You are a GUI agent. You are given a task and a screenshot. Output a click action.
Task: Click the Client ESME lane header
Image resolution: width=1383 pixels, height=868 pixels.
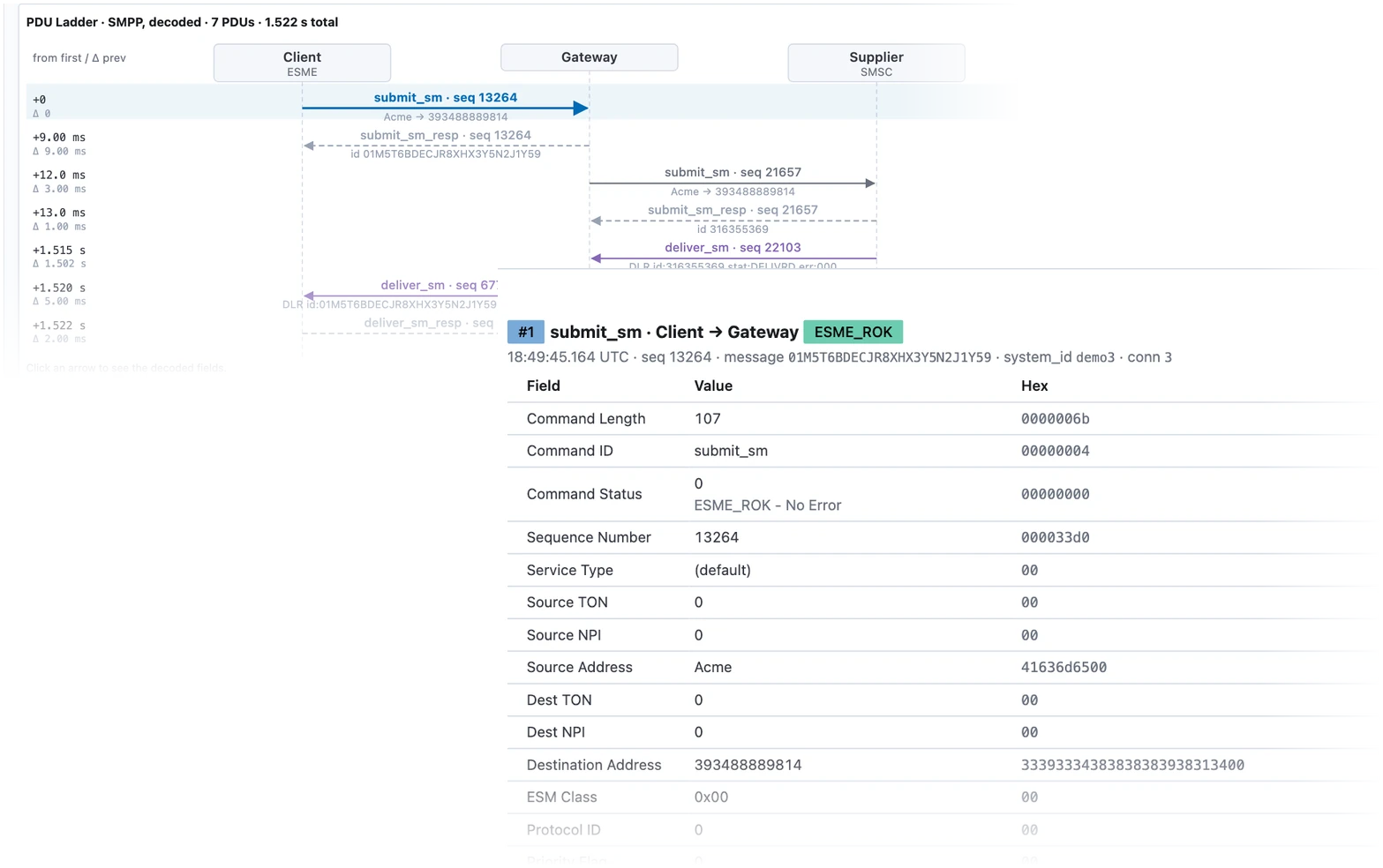point(302,64)
